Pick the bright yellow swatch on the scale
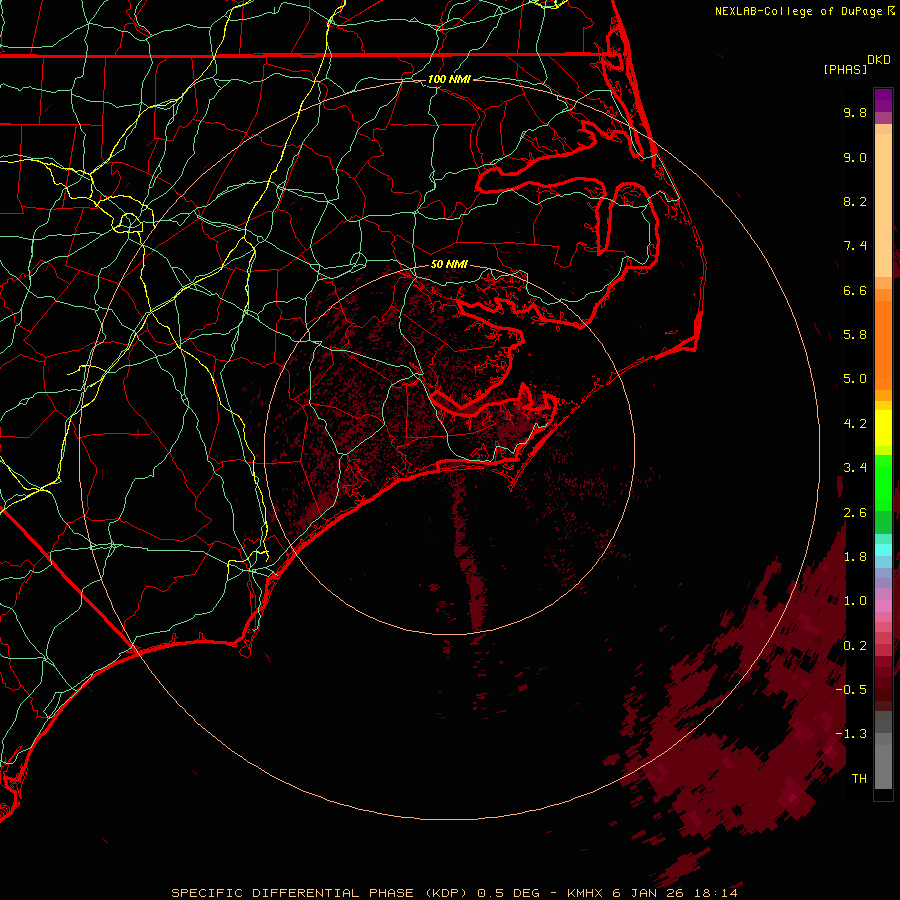Screen dimensions: 900x900 click(883, 428)
